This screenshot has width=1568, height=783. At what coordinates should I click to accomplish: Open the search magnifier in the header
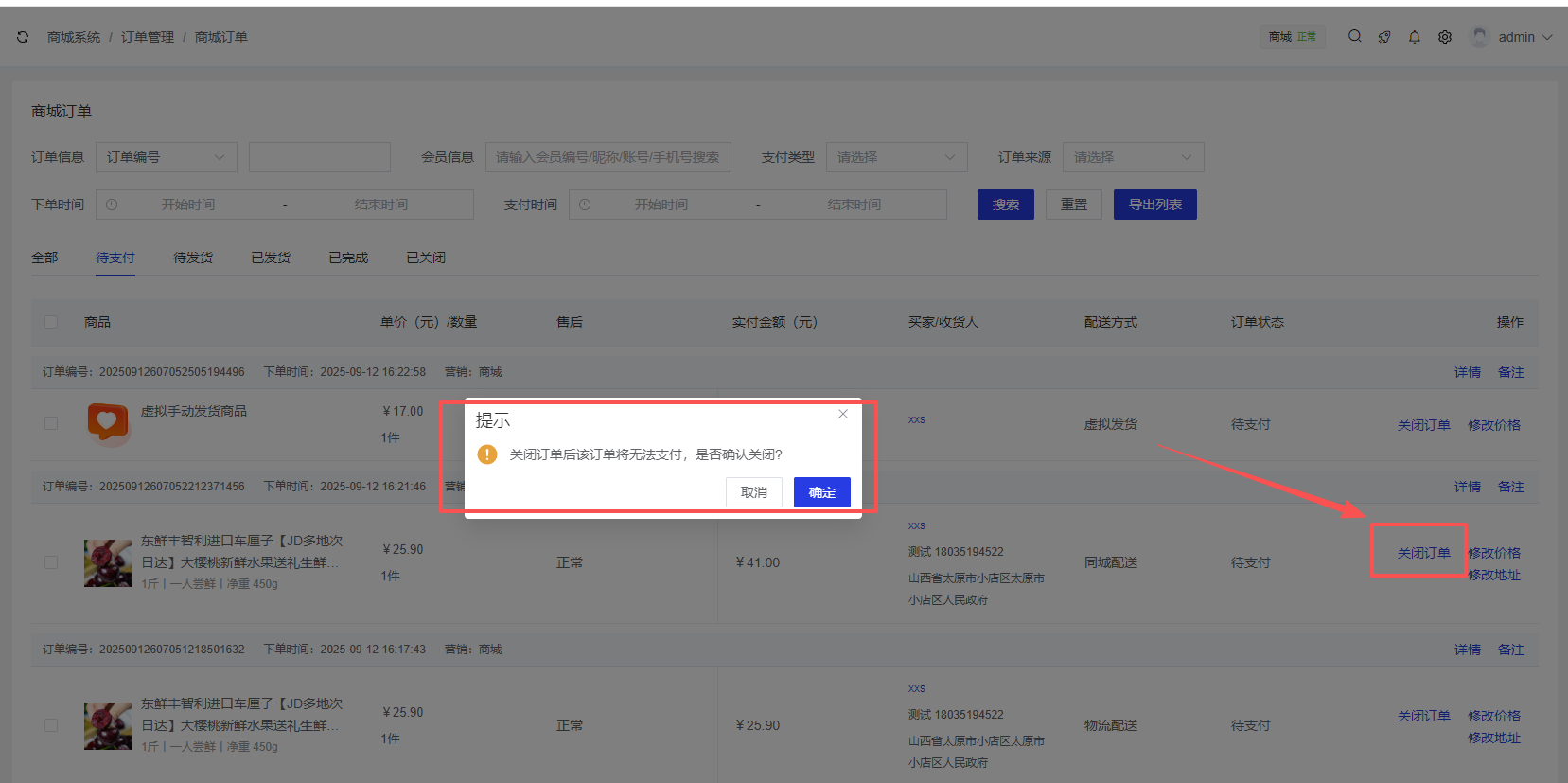(1354, 37)
